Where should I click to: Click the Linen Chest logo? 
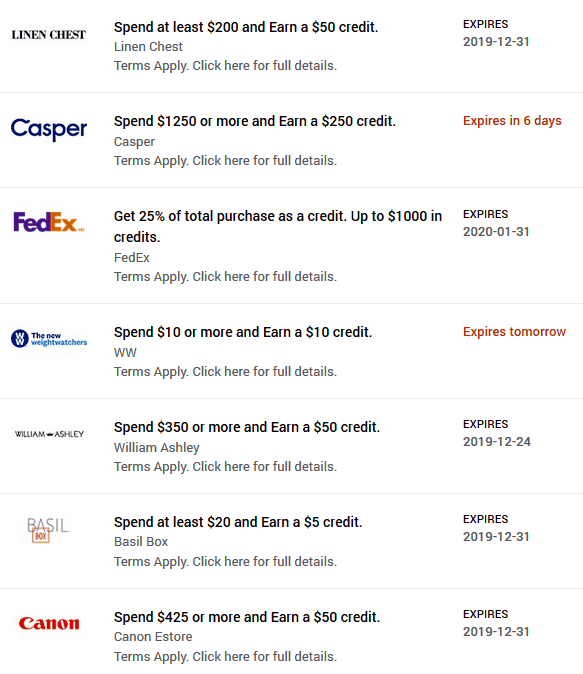tap(49, 35)
